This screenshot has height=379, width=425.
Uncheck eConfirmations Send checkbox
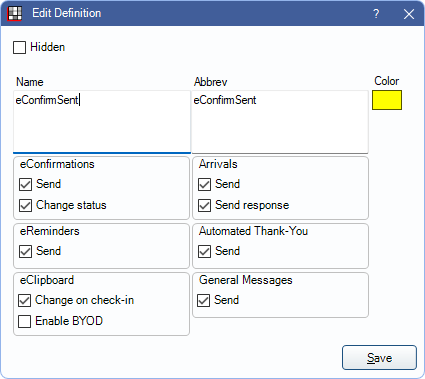click(25, 184)
